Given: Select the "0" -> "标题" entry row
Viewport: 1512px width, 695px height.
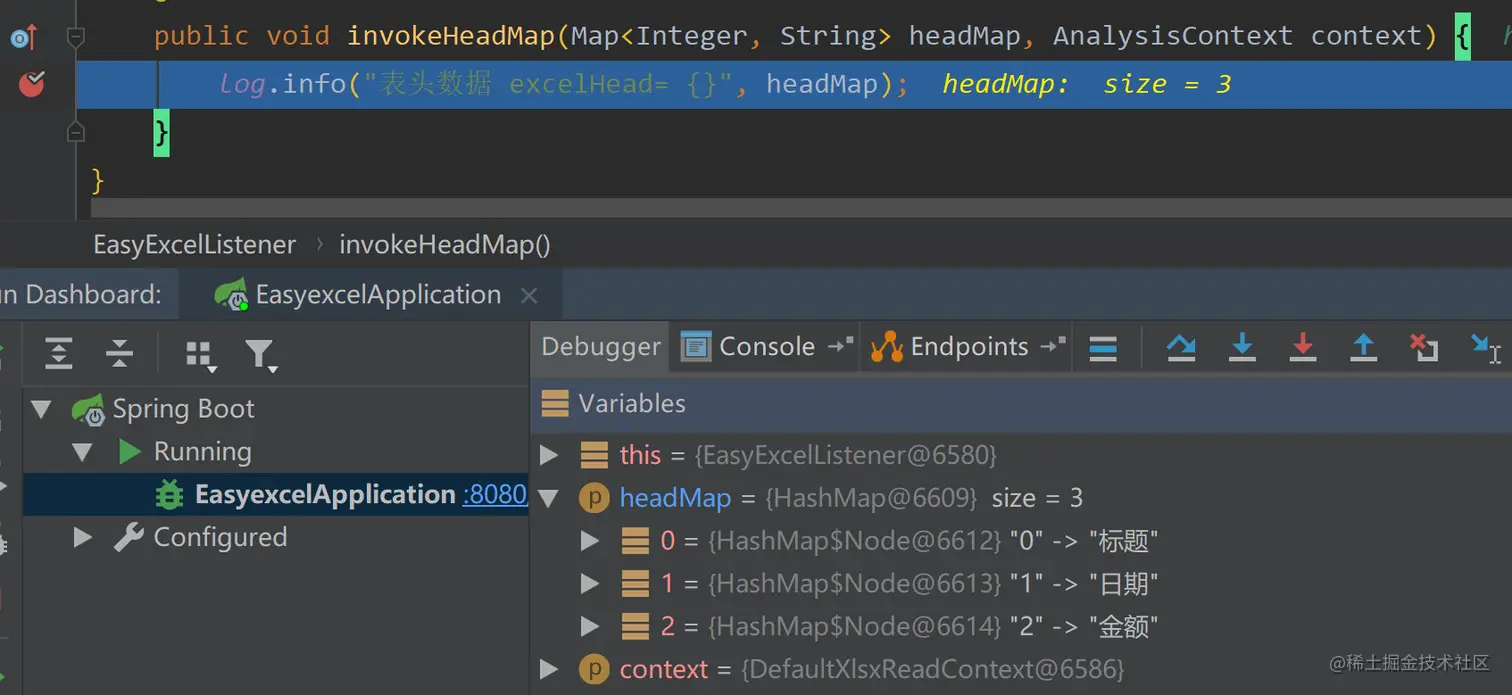Looking at the screenshot, I should click(1021, 541).
